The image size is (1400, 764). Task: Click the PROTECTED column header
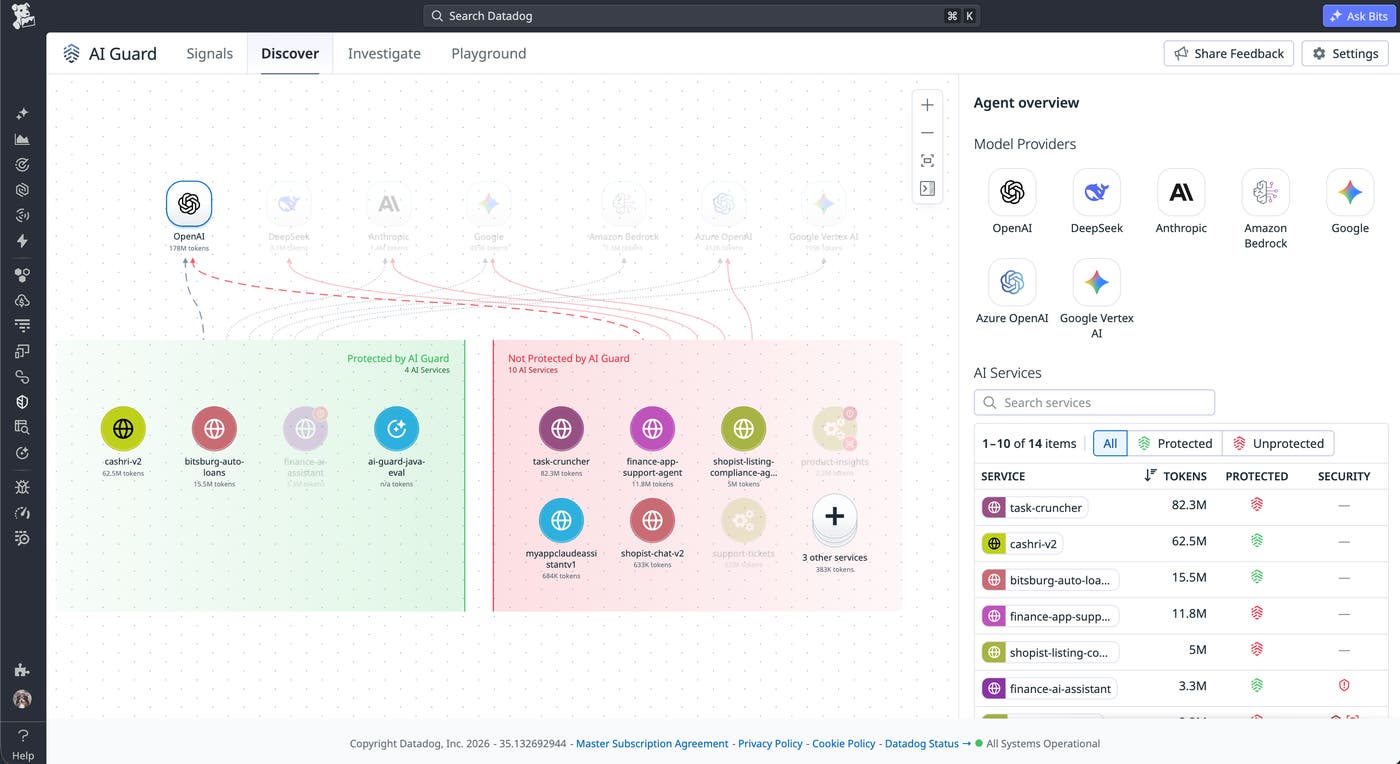click(1257, 476)
